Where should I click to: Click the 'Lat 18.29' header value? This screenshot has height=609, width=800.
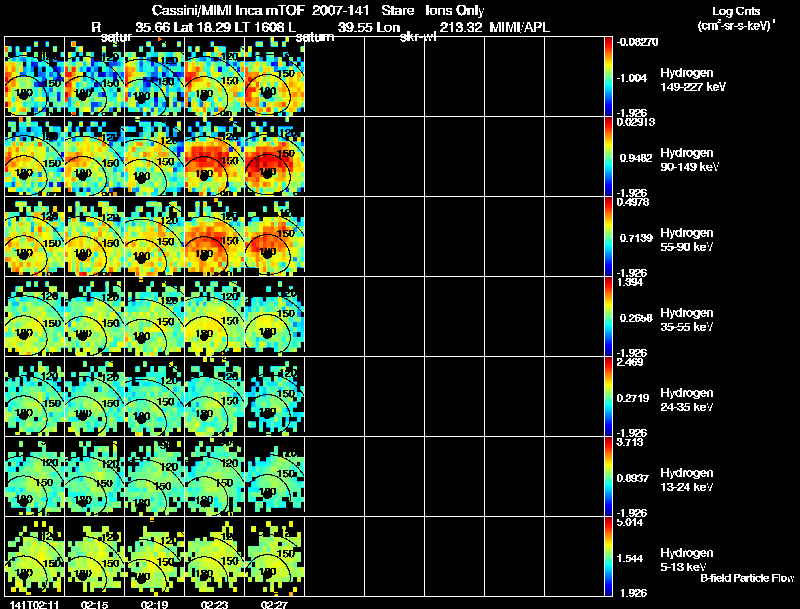[x=202, y=27]
